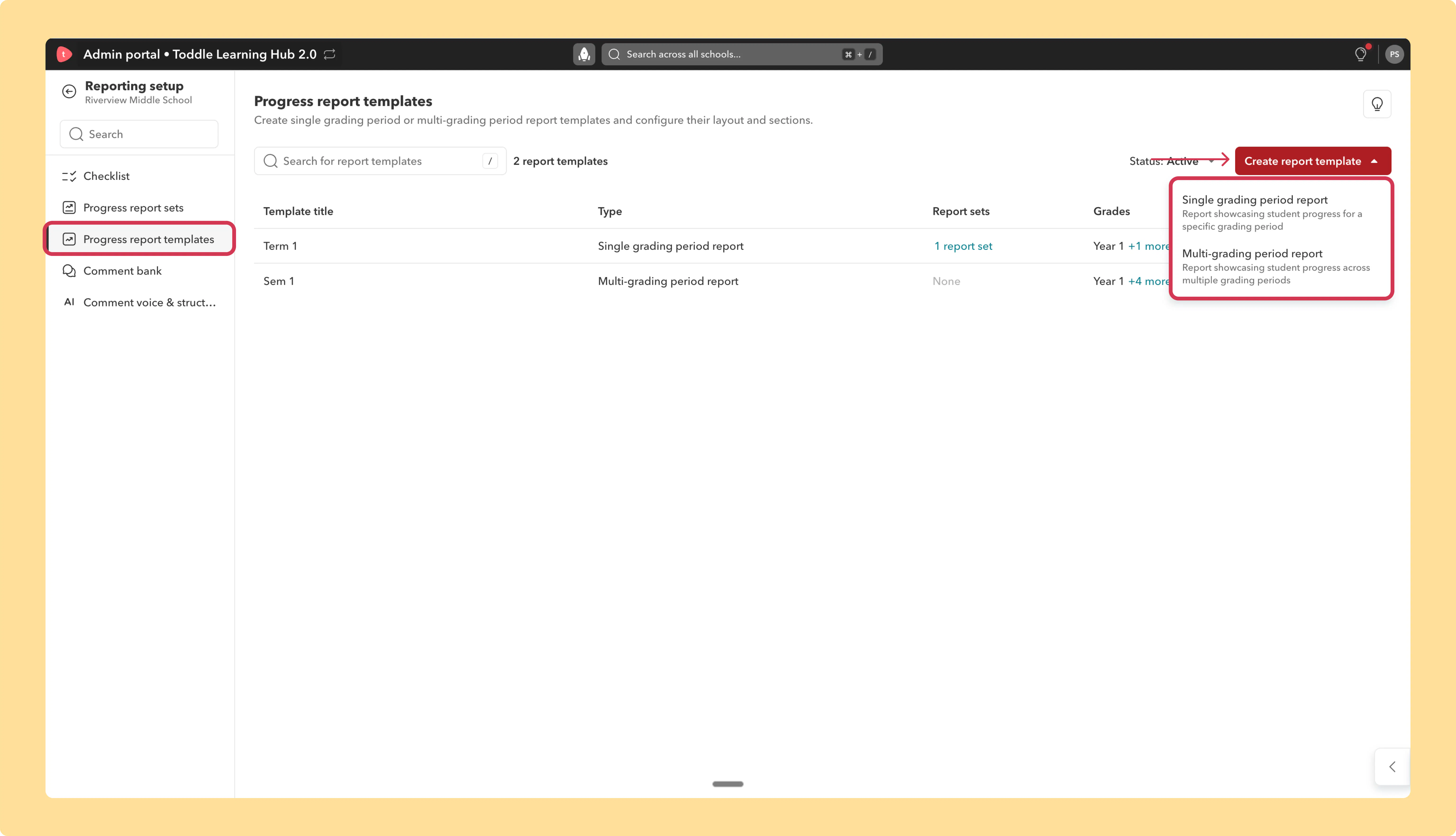Screen dimensions: 1456x836
Task: Click the Grades column header
Action: coord(1111,211)
